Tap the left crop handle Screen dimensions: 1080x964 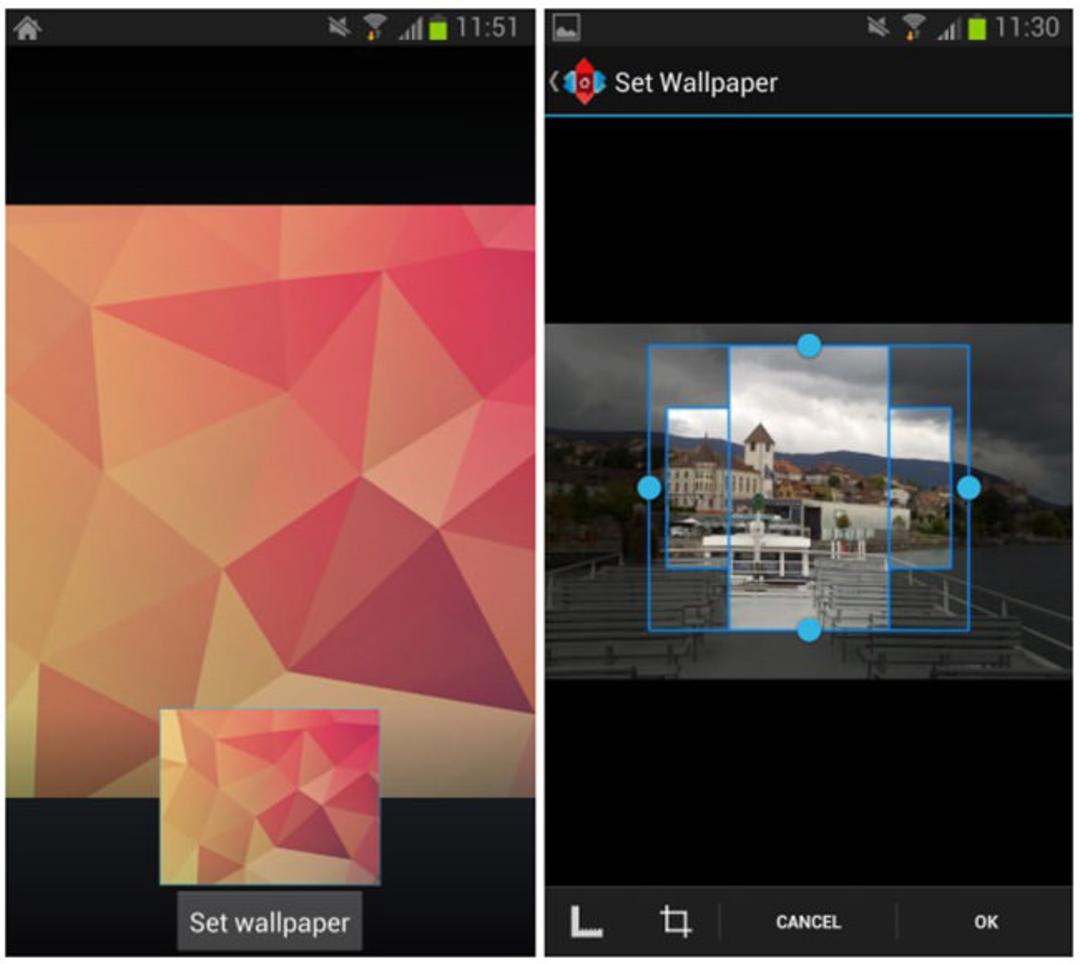(649, 488)
